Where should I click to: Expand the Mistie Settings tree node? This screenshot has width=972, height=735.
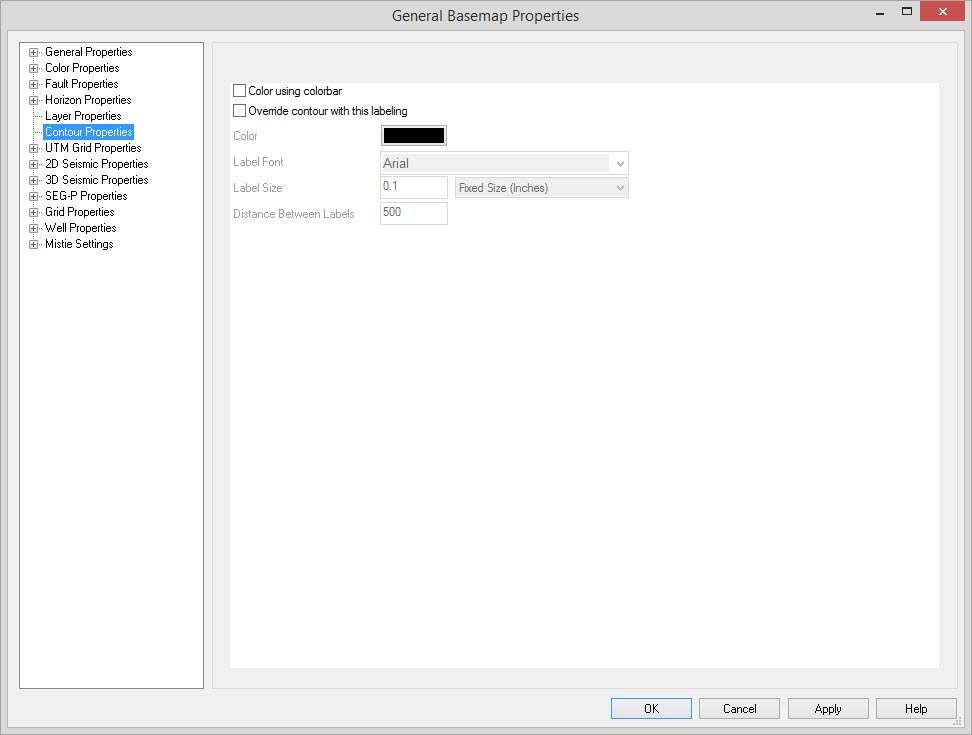34,244
